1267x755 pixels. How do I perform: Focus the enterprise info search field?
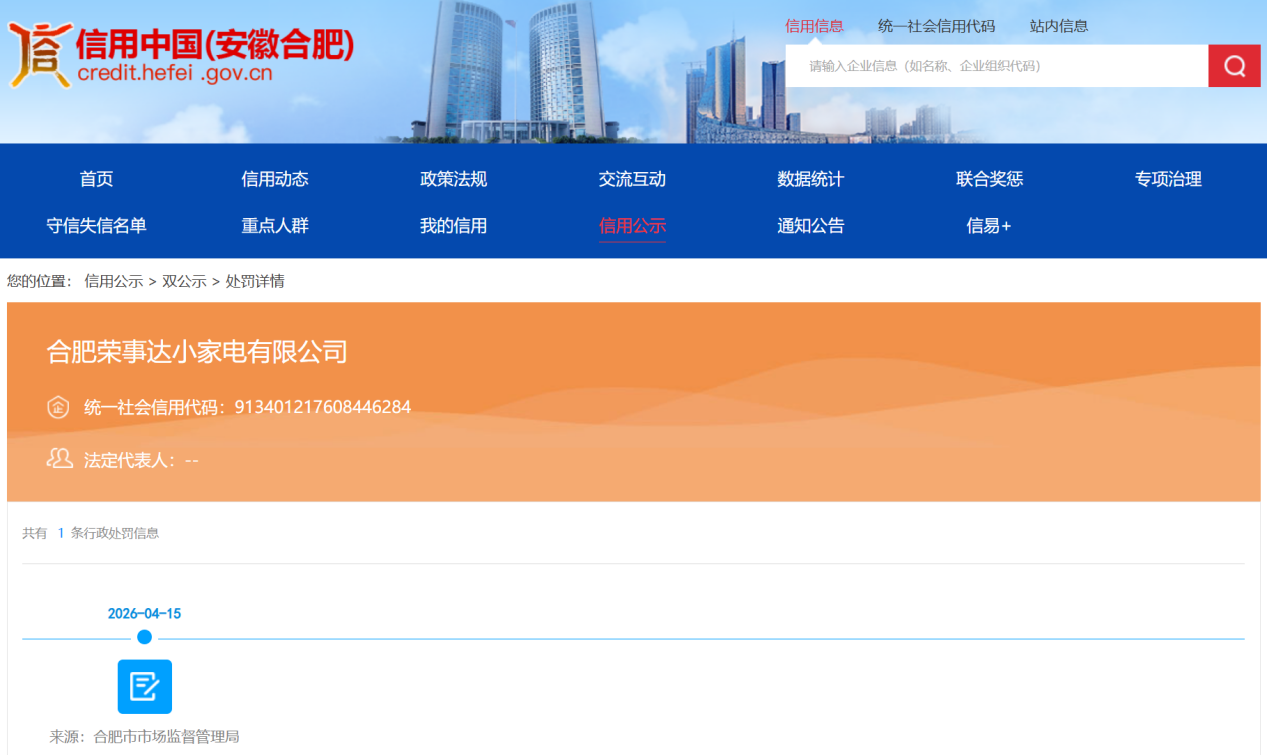[997, 66]
